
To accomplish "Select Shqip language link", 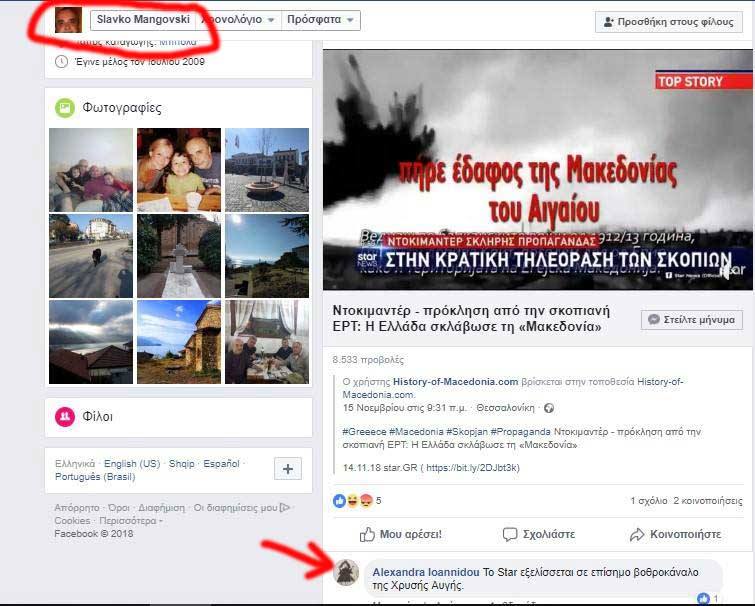I will point(182,464).
